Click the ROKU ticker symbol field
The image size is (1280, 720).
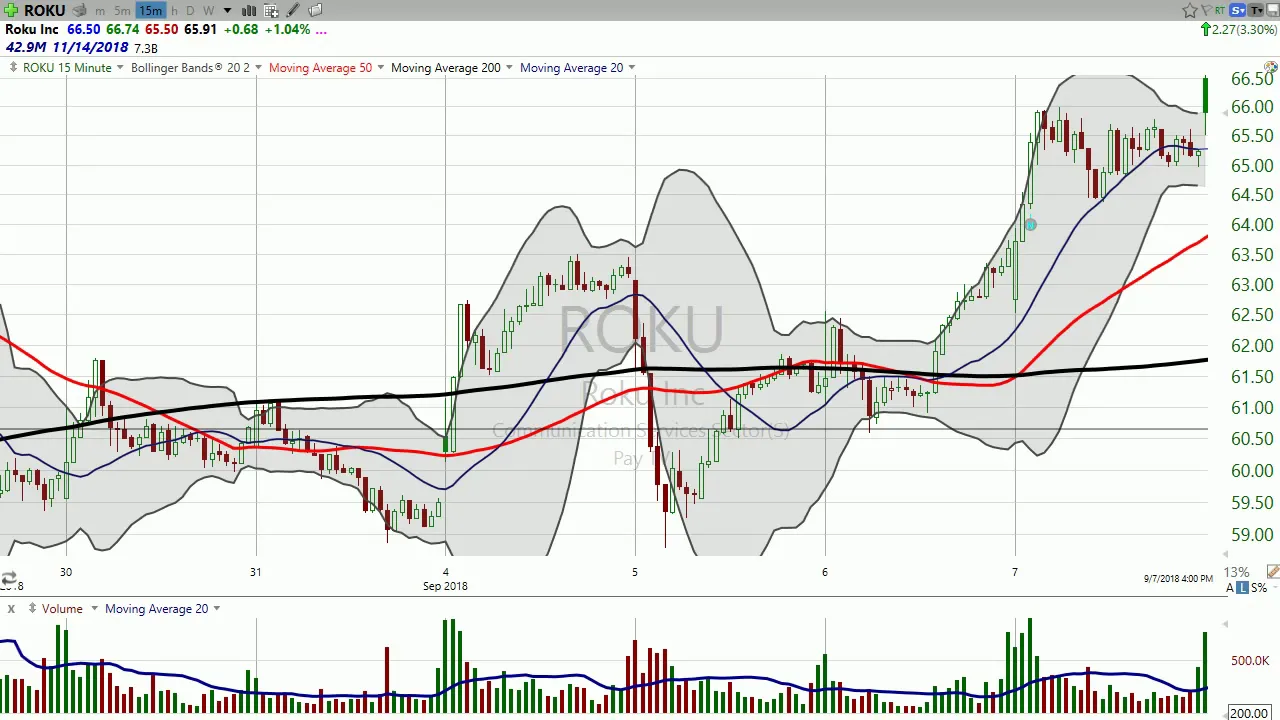coord(45,10)
